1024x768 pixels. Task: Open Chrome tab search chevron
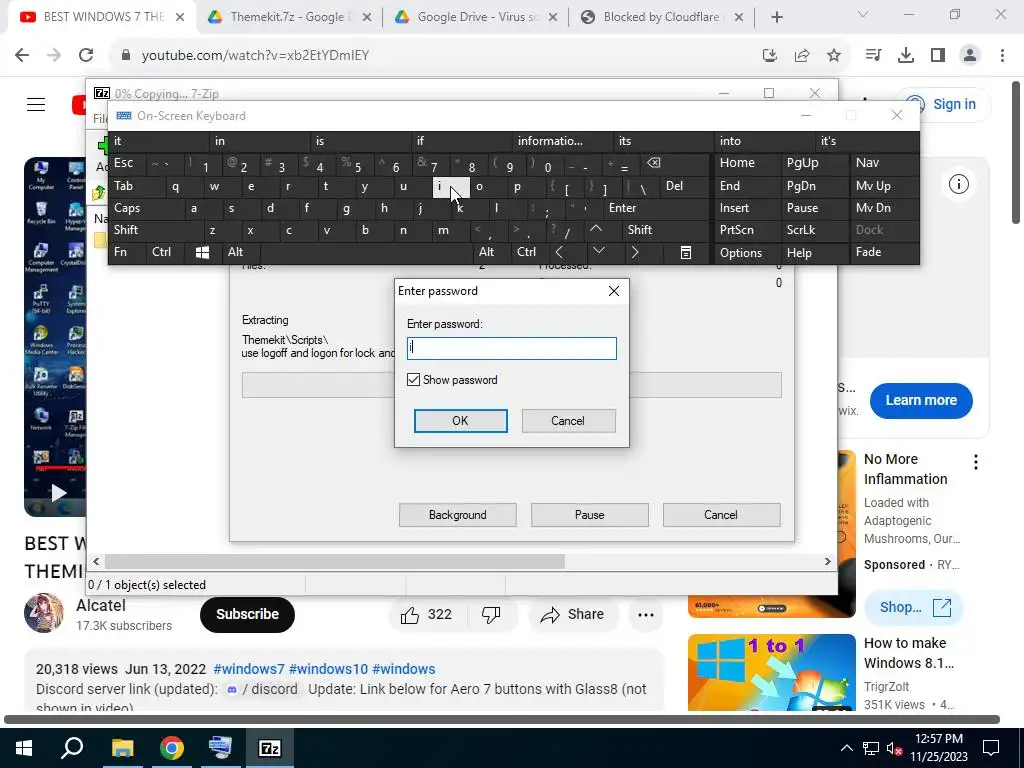tap(863, 14)
